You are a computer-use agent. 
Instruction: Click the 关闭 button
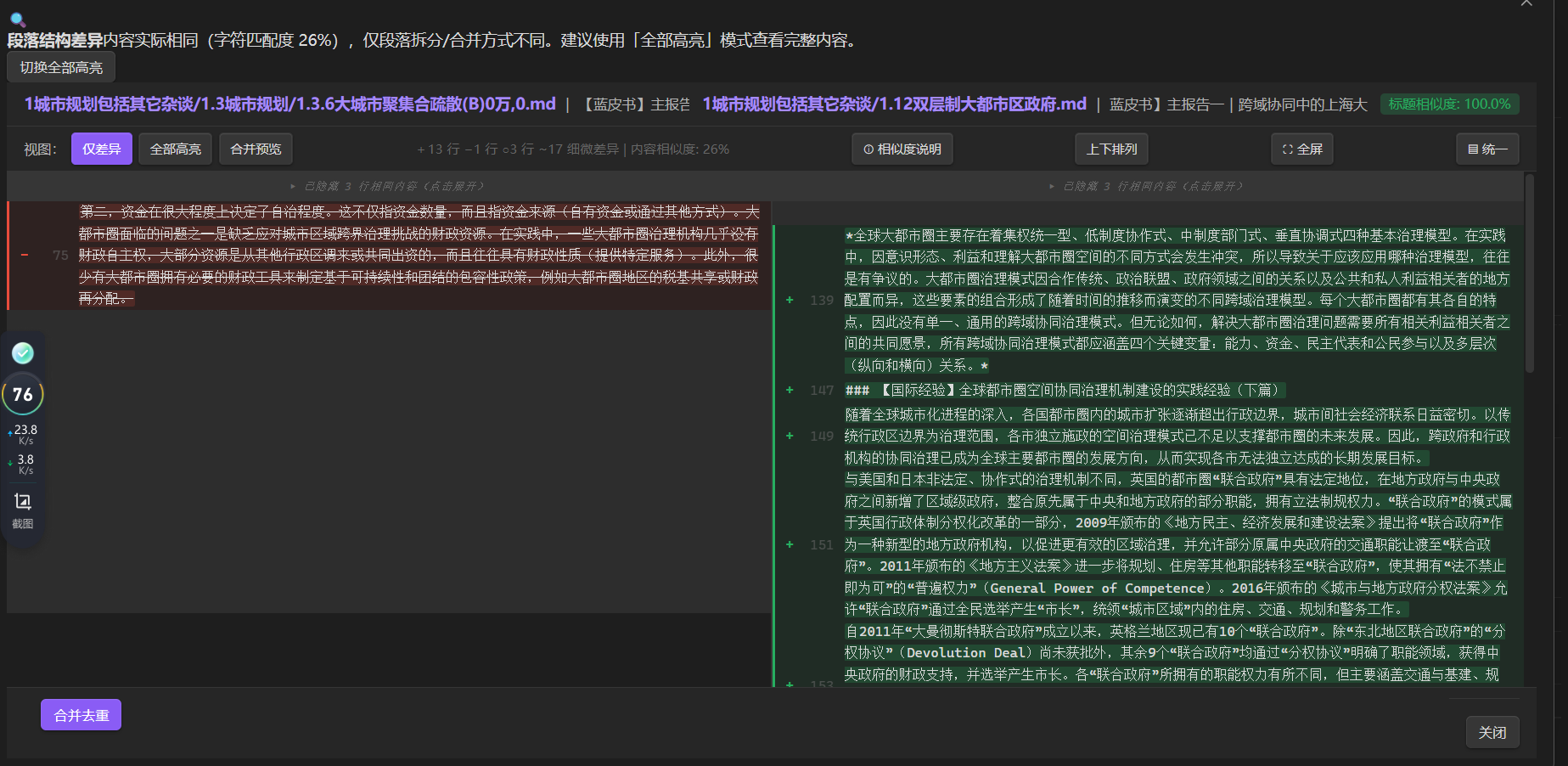pos(1492,732)
